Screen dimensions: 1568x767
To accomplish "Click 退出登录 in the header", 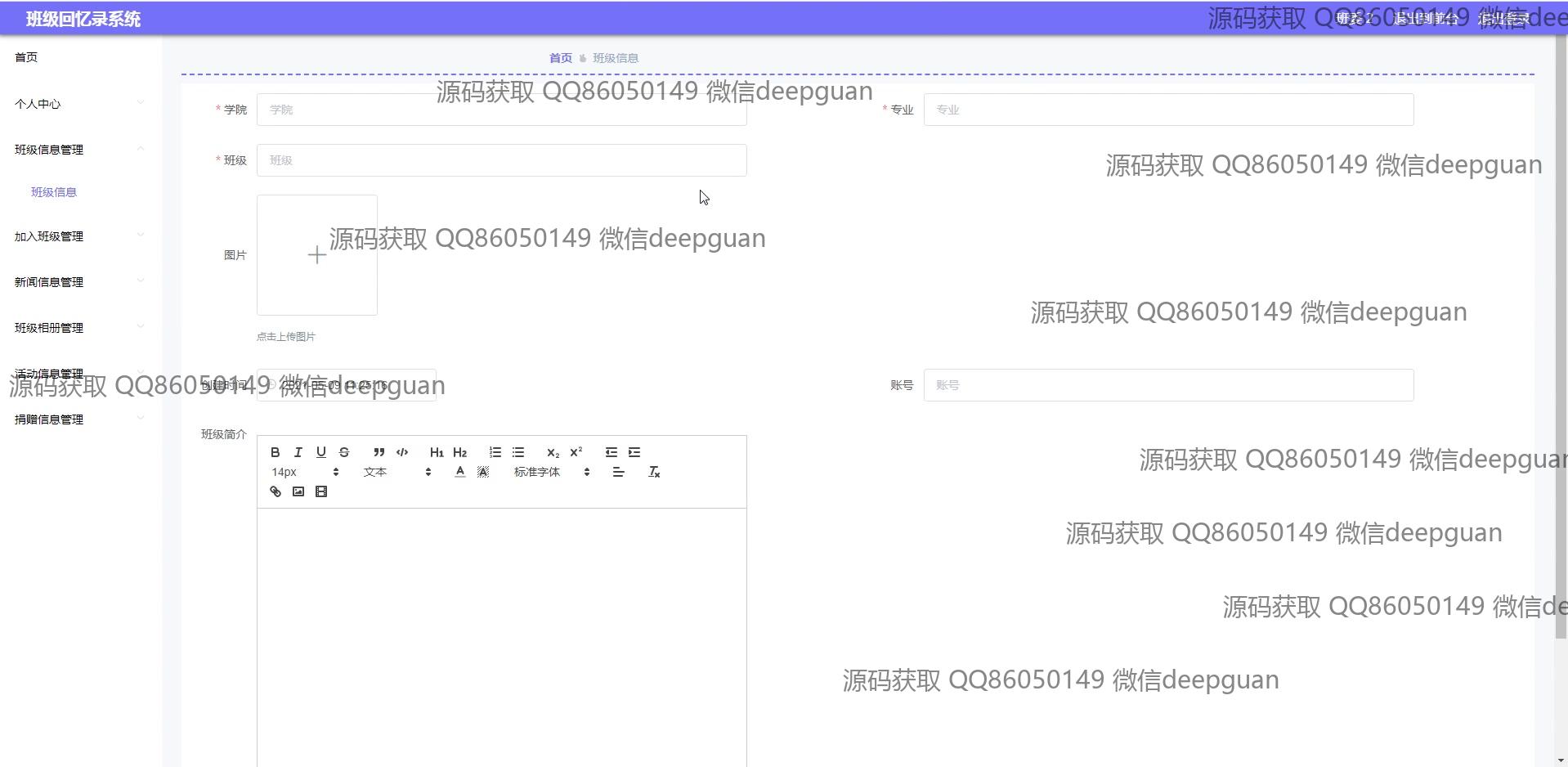I will click(1504, 18).
